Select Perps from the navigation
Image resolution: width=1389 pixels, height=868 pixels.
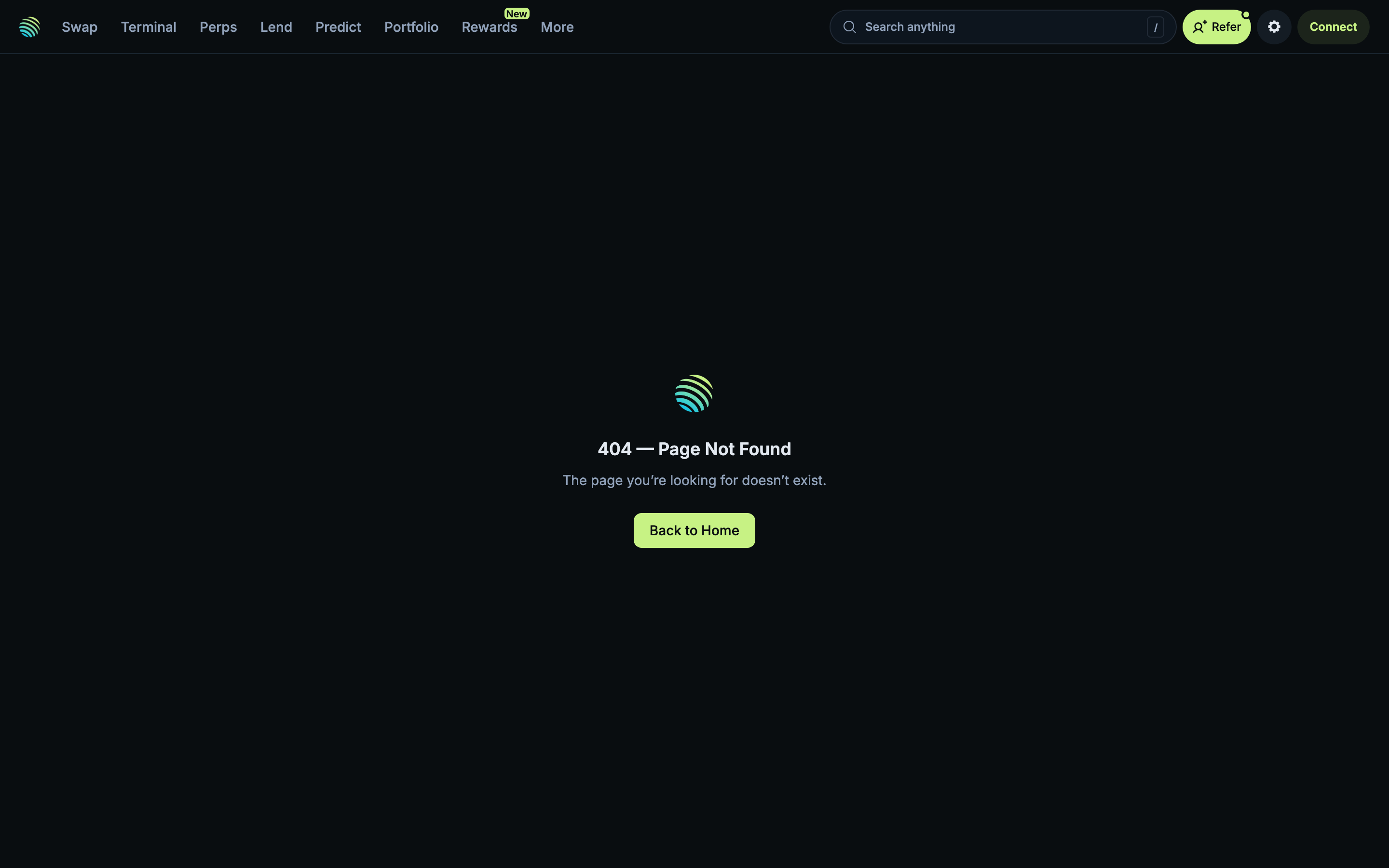tap(218, 27)
